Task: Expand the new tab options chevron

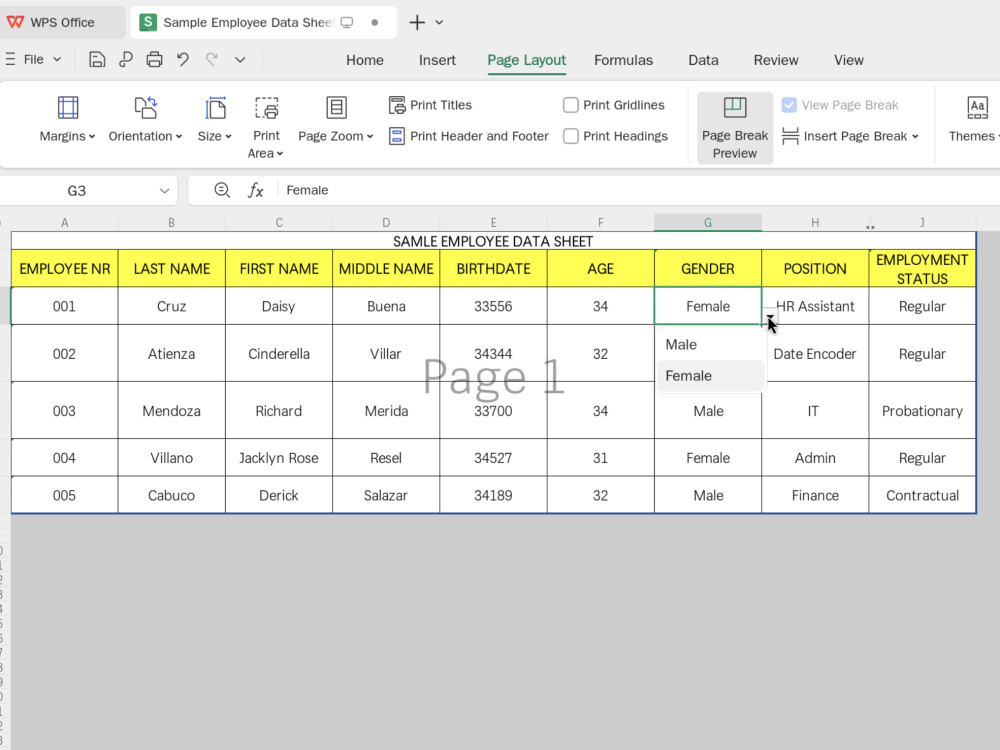Action: point(439,22)
